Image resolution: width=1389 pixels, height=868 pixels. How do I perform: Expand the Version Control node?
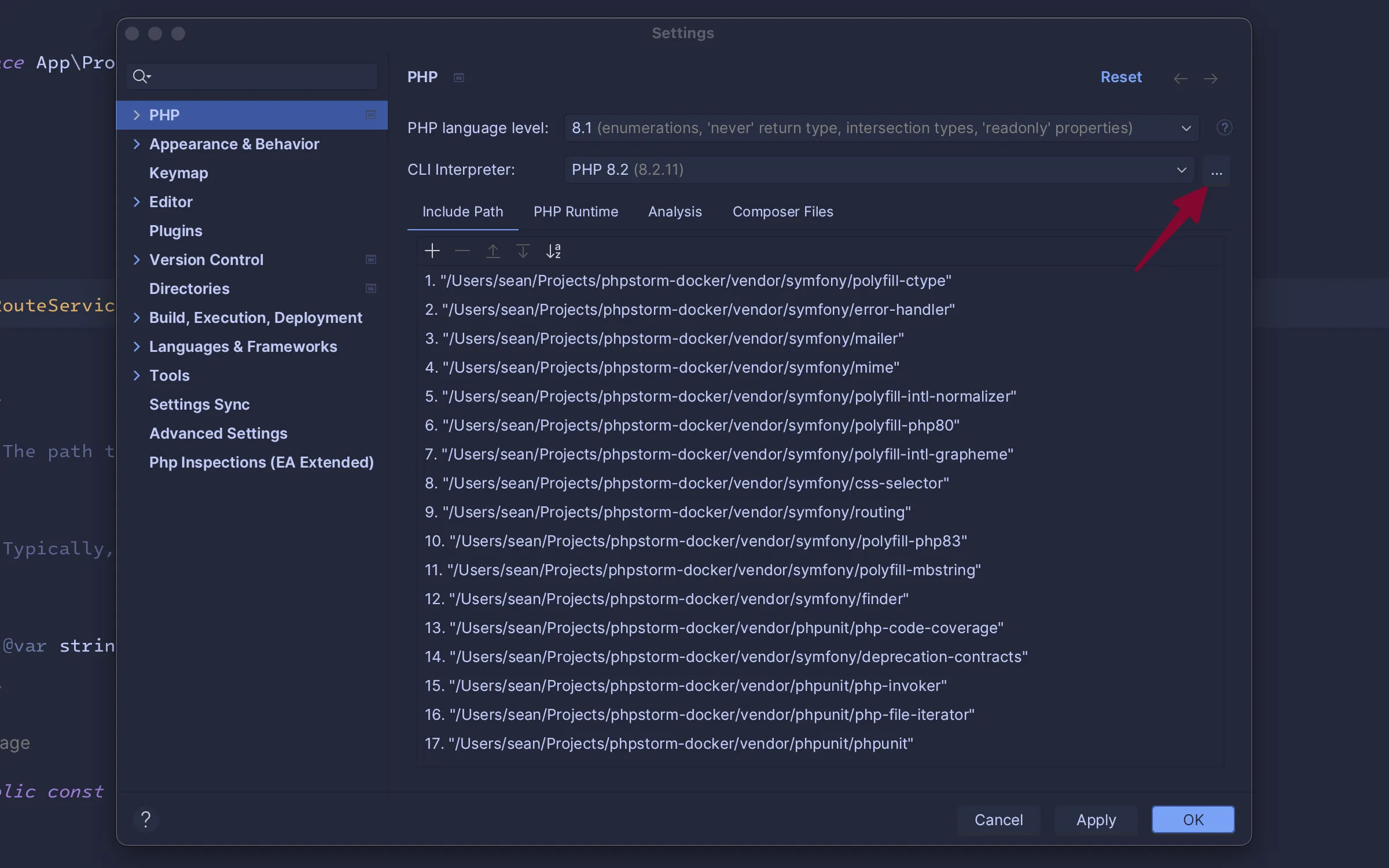point(137,259)
